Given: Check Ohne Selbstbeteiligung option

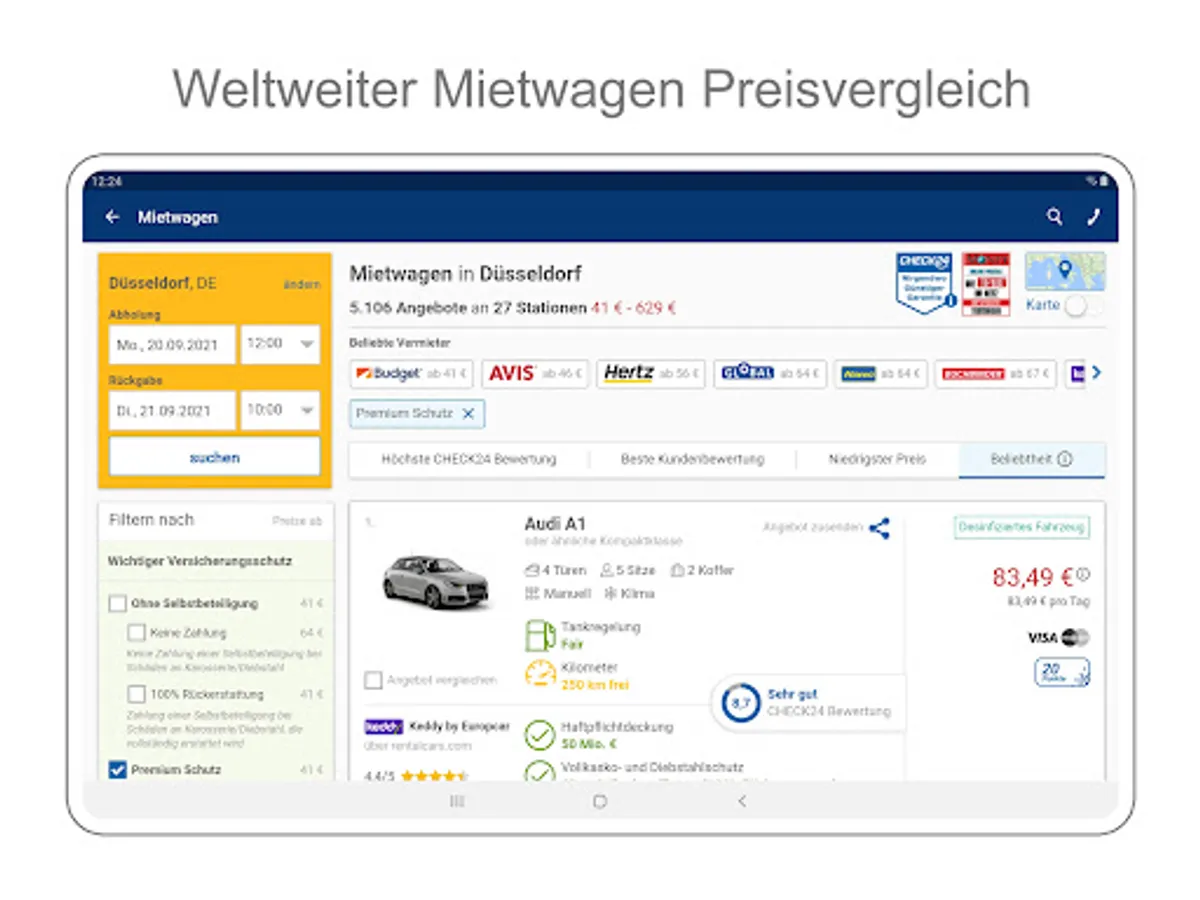Looking at the screenshot, I should [118, 604].
